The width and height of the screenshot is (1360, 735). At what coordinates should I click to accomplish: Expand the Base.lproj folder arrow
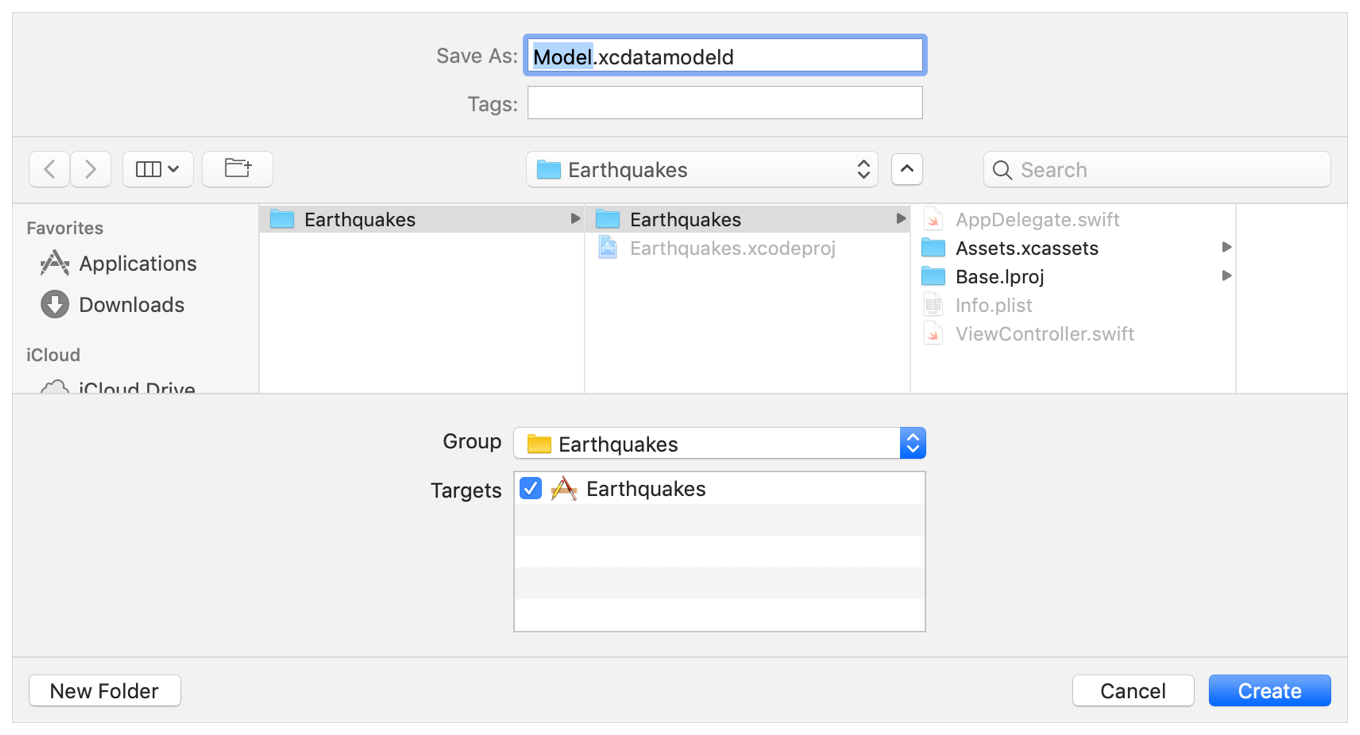tap(1226, 276)
